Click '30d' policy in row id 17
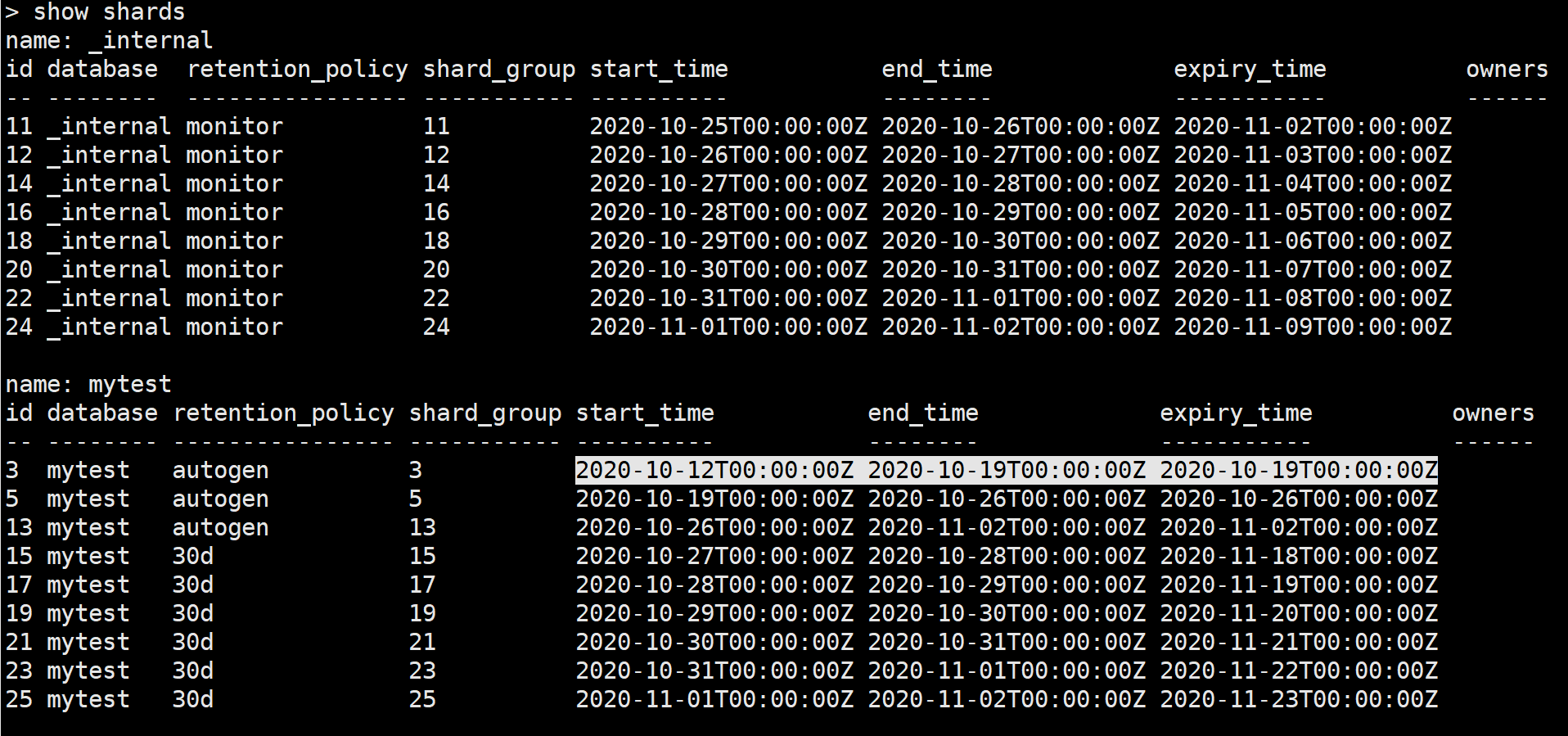Image resolution: width=1568 pixels, height=736 pixels. tap(192, 585)
